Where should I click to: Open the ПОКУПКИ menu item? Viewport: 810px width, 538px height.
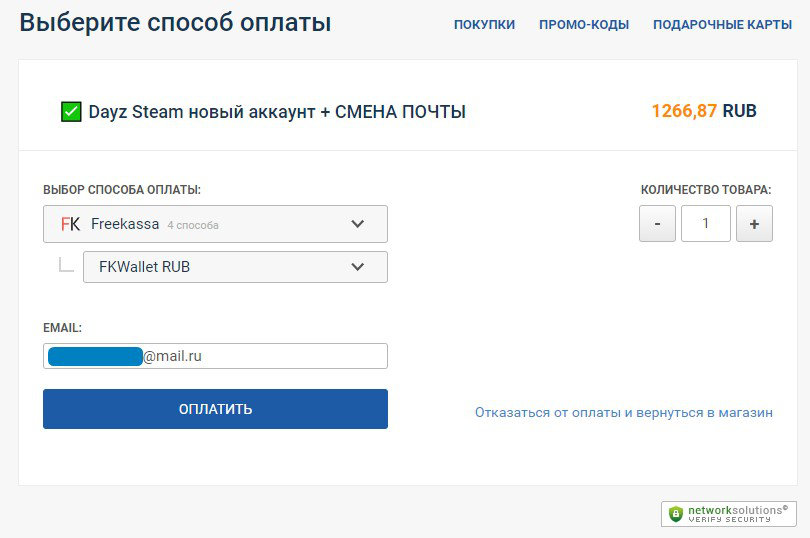(x=484, y=25)
